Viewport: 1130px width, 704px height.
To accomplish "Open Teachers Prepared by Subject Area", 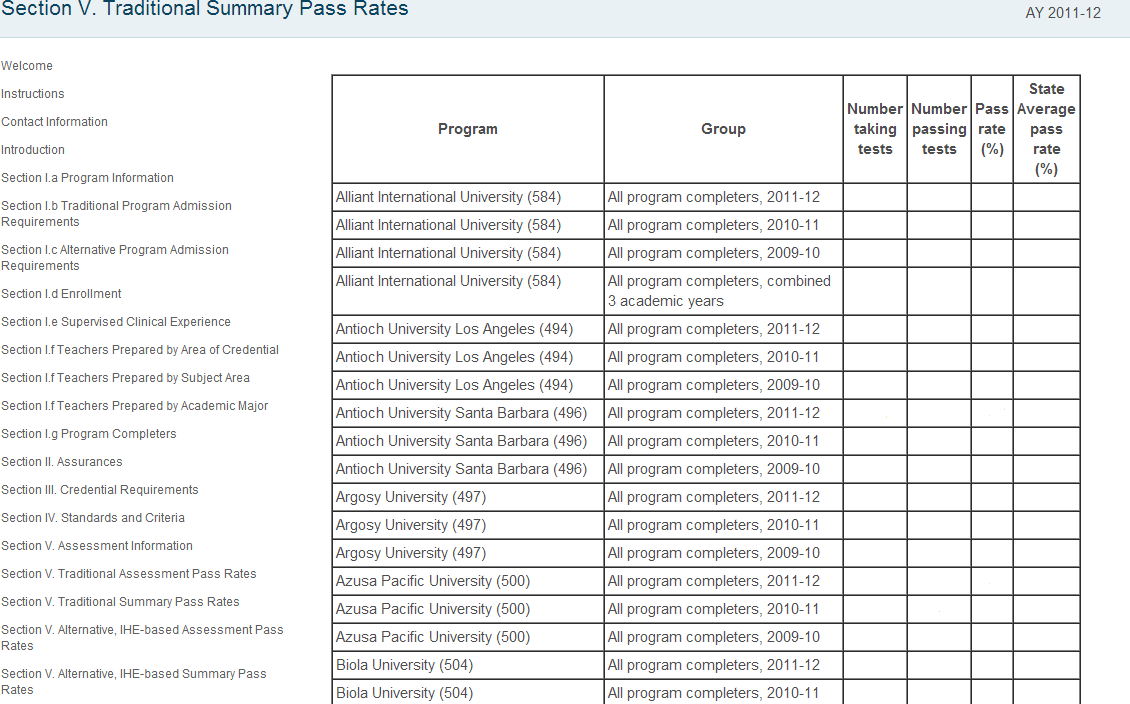I will [x=125, y=378].
